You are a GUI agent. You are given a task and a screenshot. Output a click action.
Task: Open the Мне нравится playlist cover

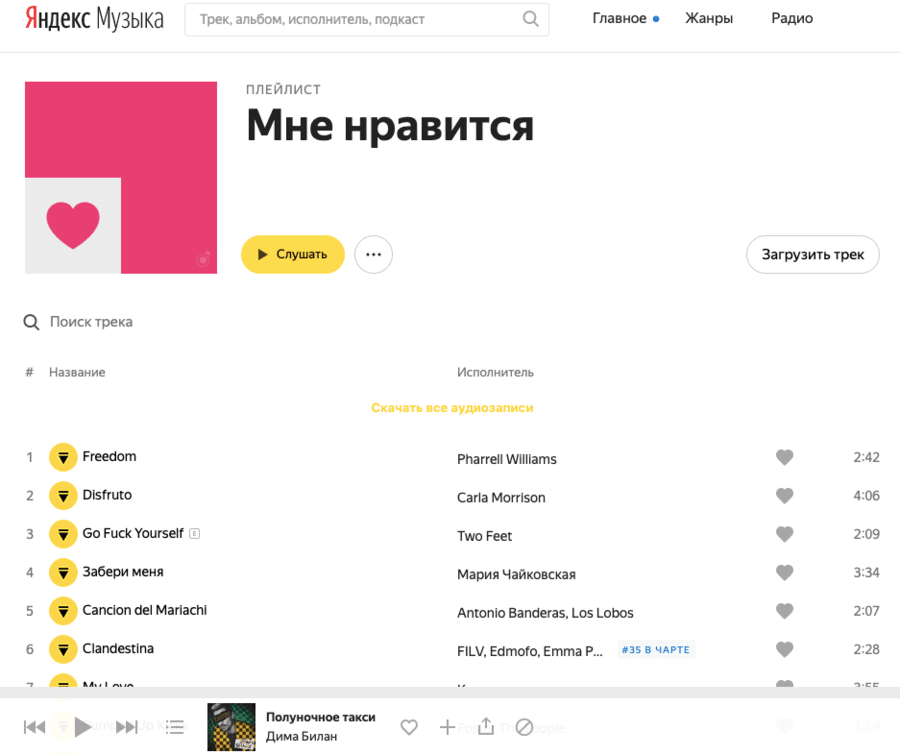121,177
